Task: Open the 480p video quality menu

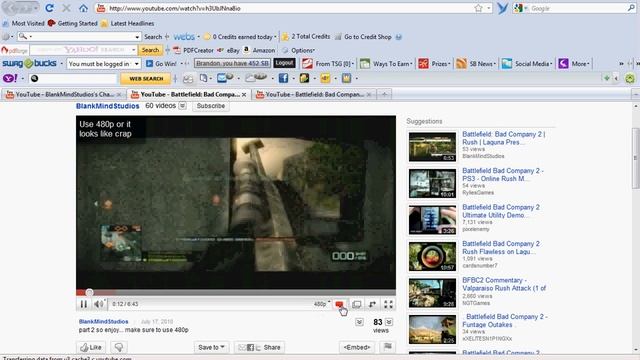Action: point(322,304)
